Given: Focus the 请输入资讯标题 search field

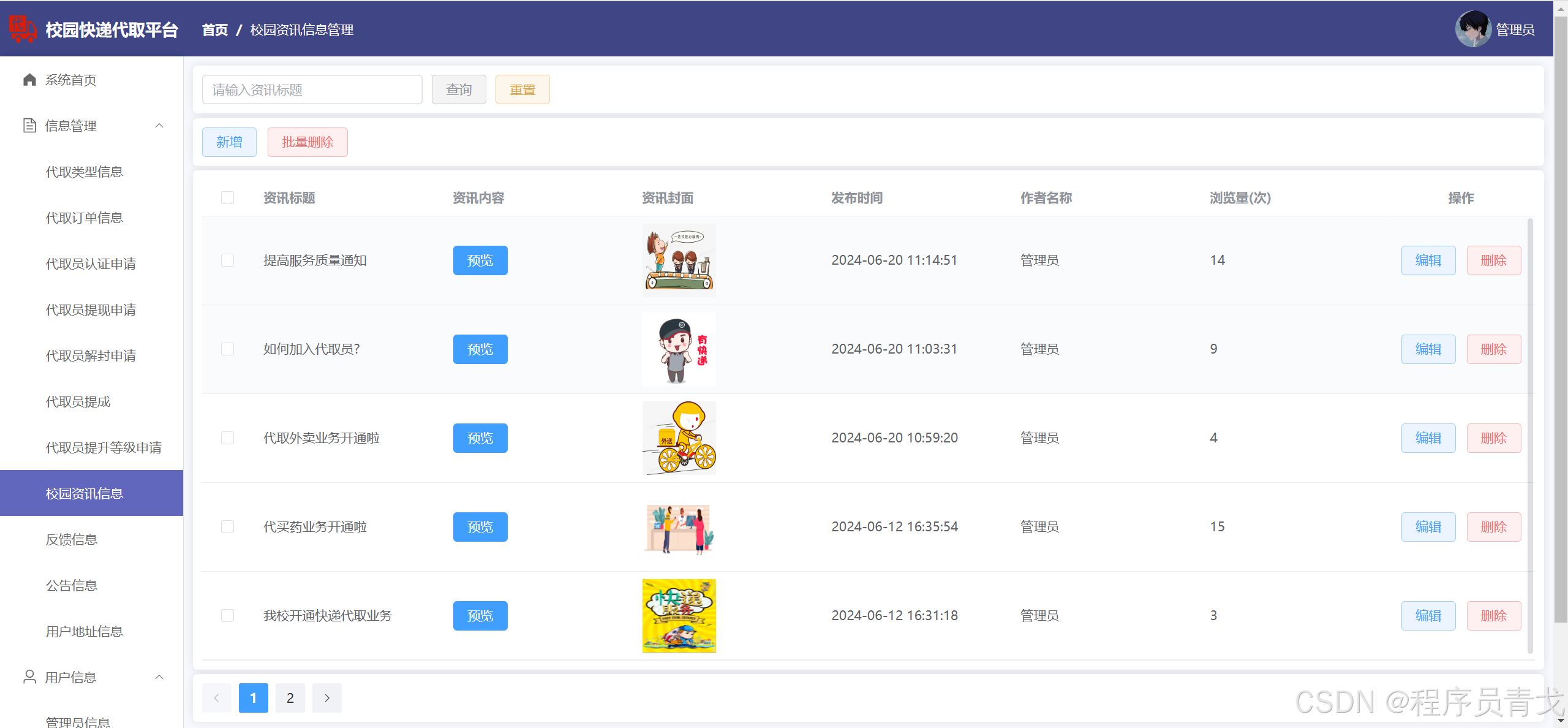Looking at the screenshot, I should tap(312, 89).
